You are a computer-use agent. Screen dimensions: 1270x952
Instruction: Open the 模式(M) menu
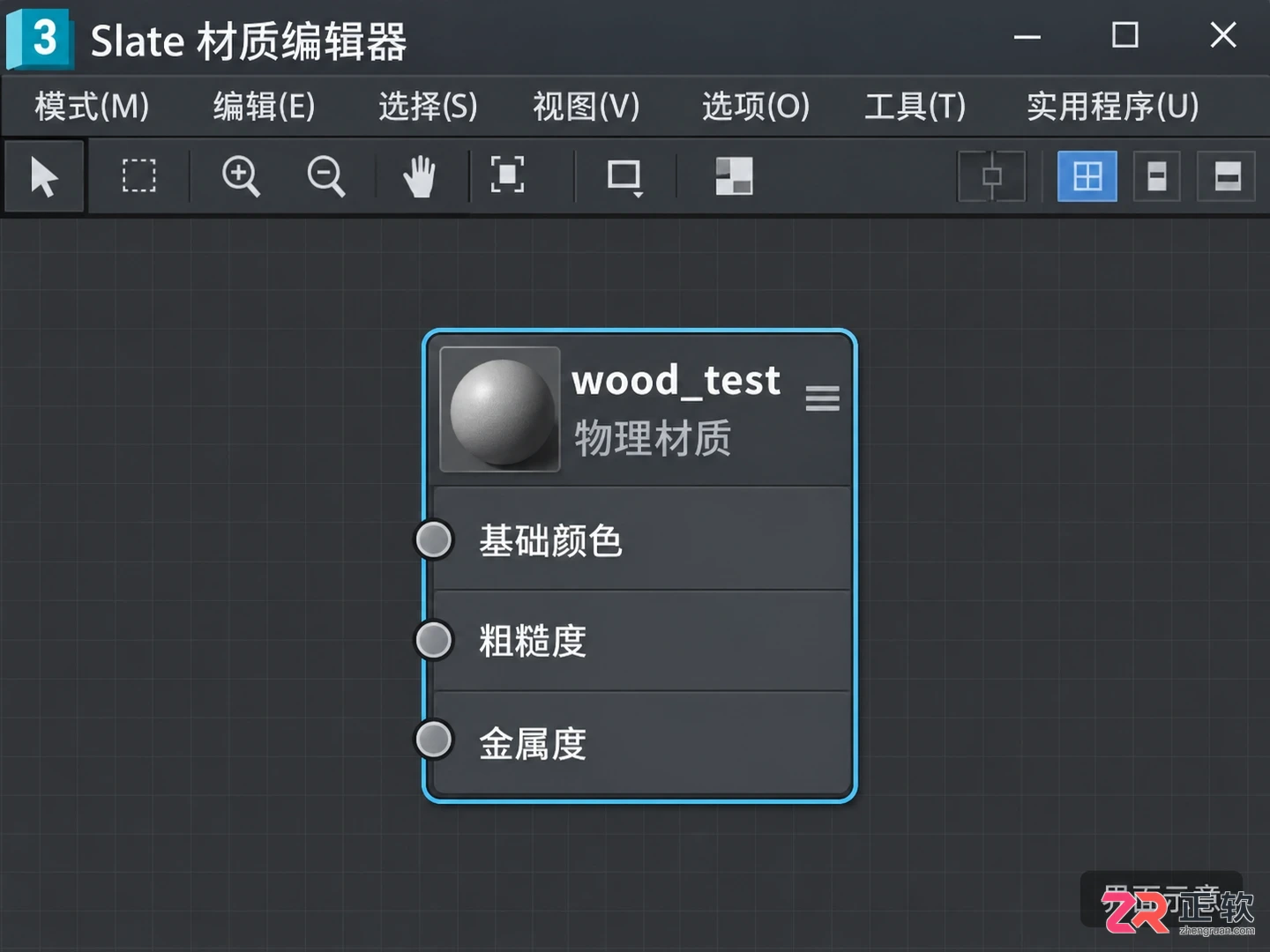[x=92, y=107]
